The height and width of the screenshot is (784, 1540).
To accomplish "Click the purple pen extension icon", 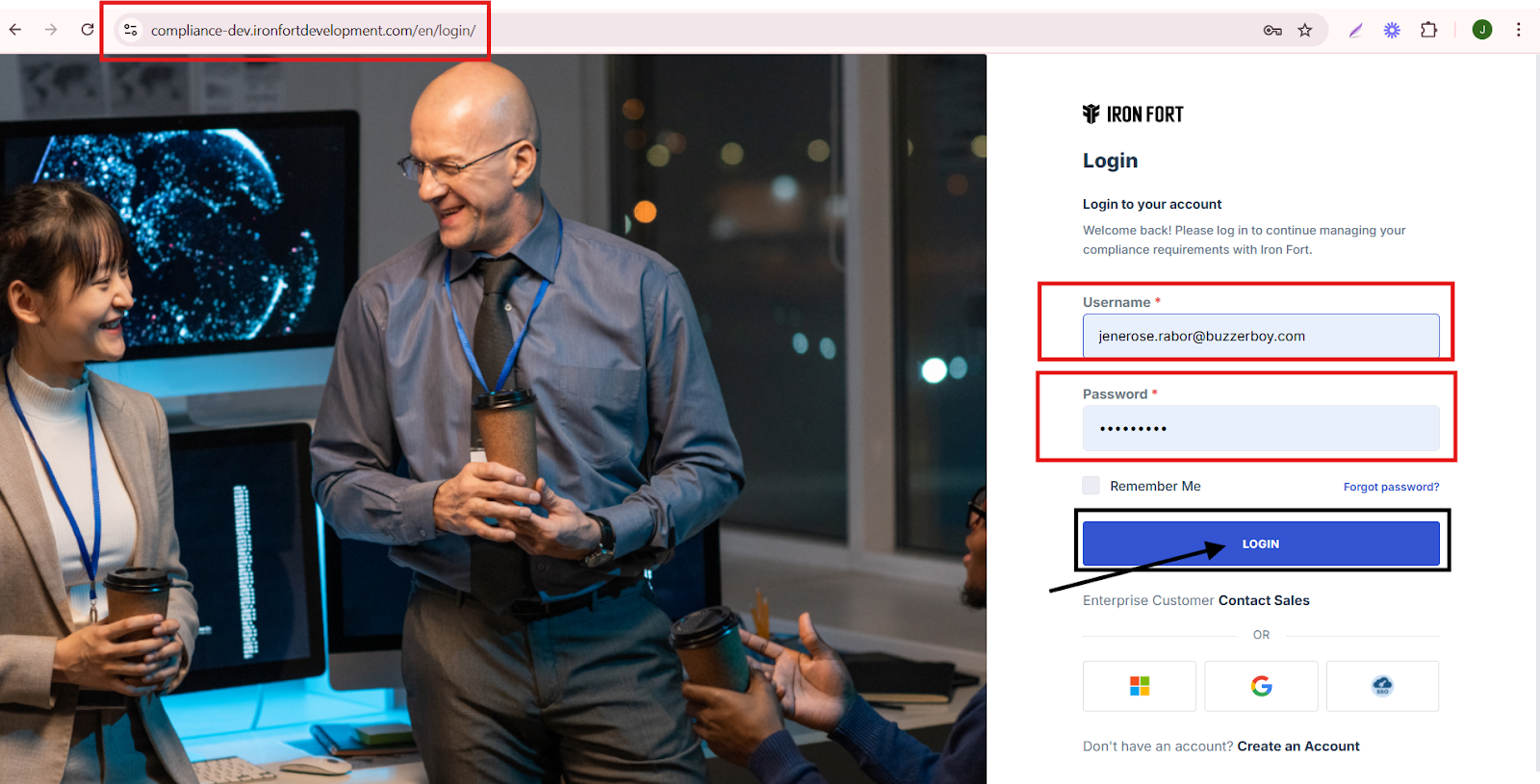I will (x=1355, y=31).
